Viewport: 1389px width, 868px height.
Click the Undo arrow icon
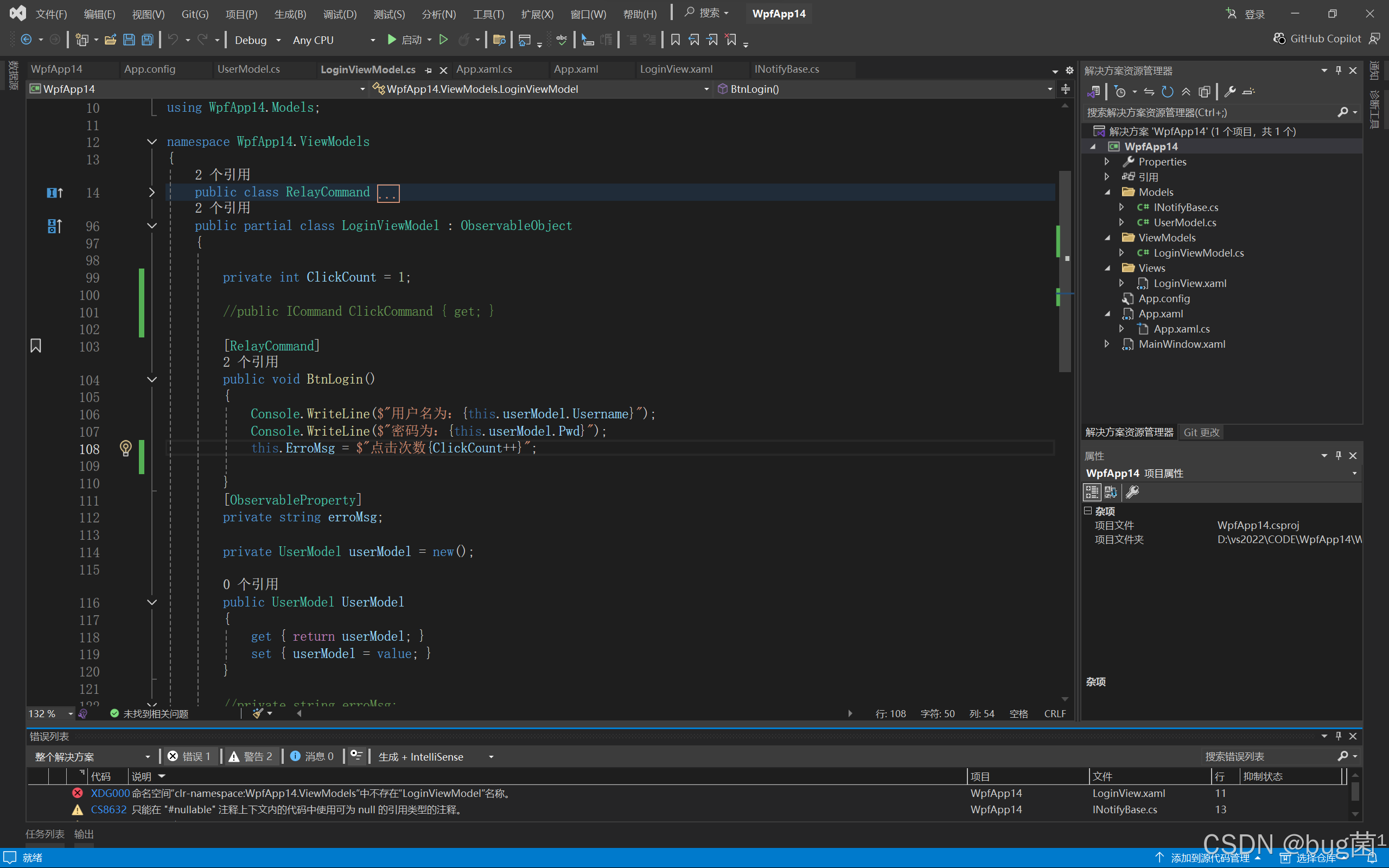pyautogui.click(x=172, y=40)
